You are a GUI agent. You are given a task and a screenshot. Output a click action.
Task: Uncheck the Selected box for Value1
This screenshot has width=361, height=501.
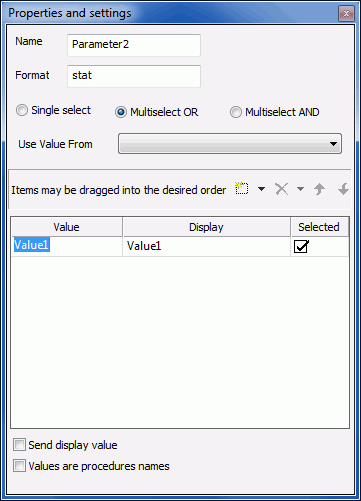pos(301,246)
